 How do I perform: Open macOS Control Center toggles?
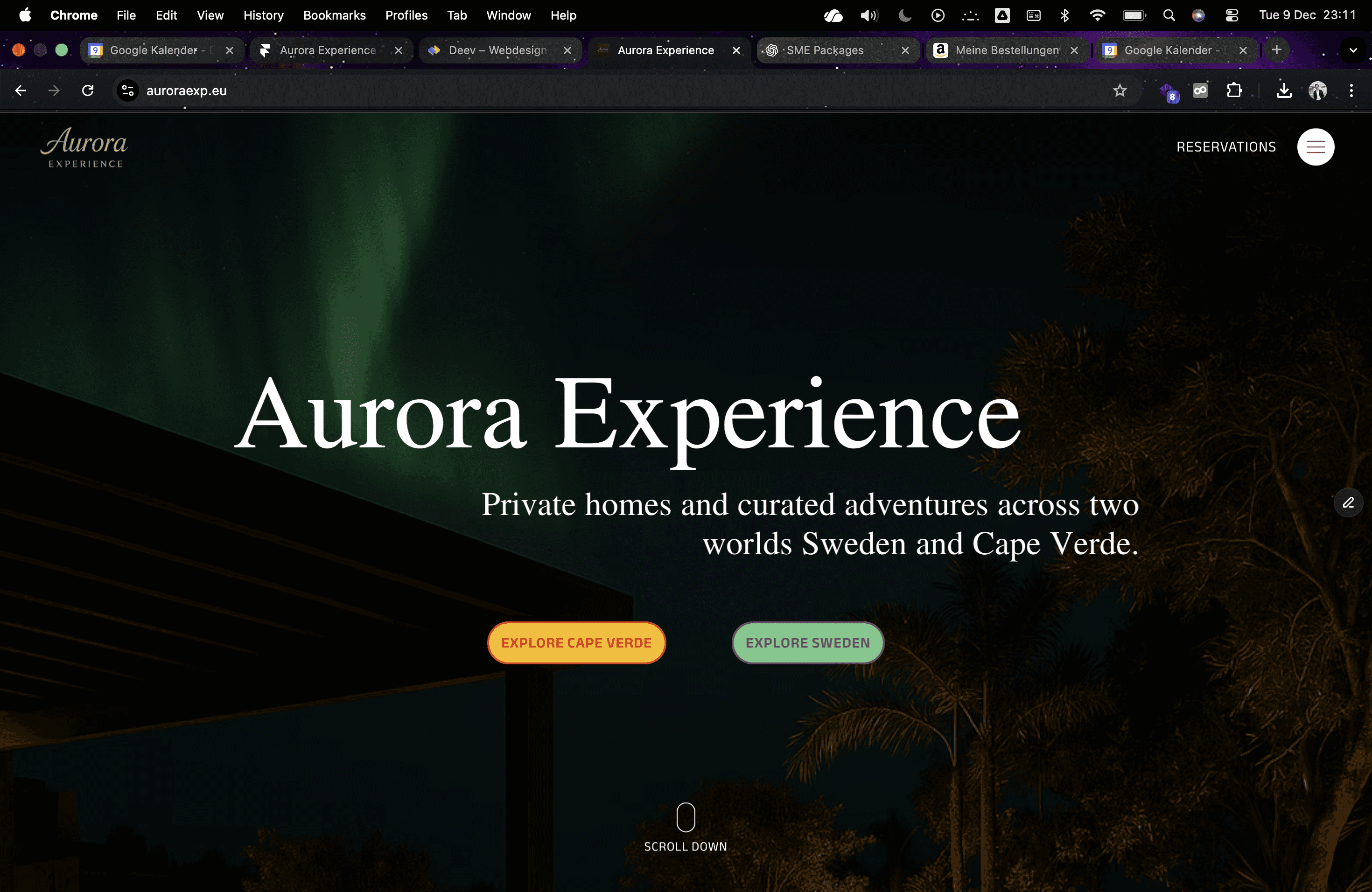(1232, 15)
